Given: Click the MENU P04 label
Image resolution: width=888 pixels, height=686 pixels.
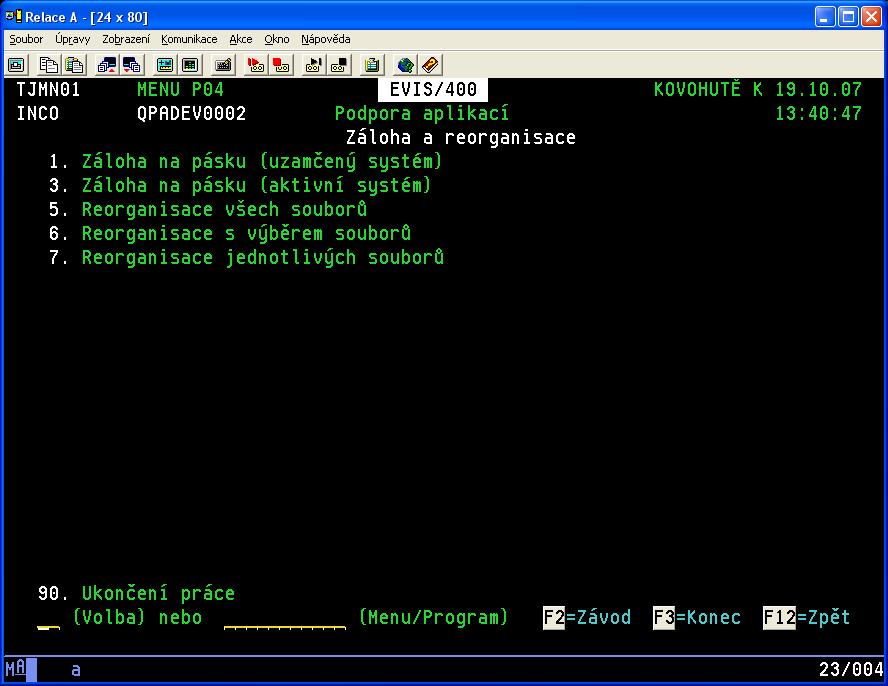Looking at the screenshot, I should tap(180, 90).
